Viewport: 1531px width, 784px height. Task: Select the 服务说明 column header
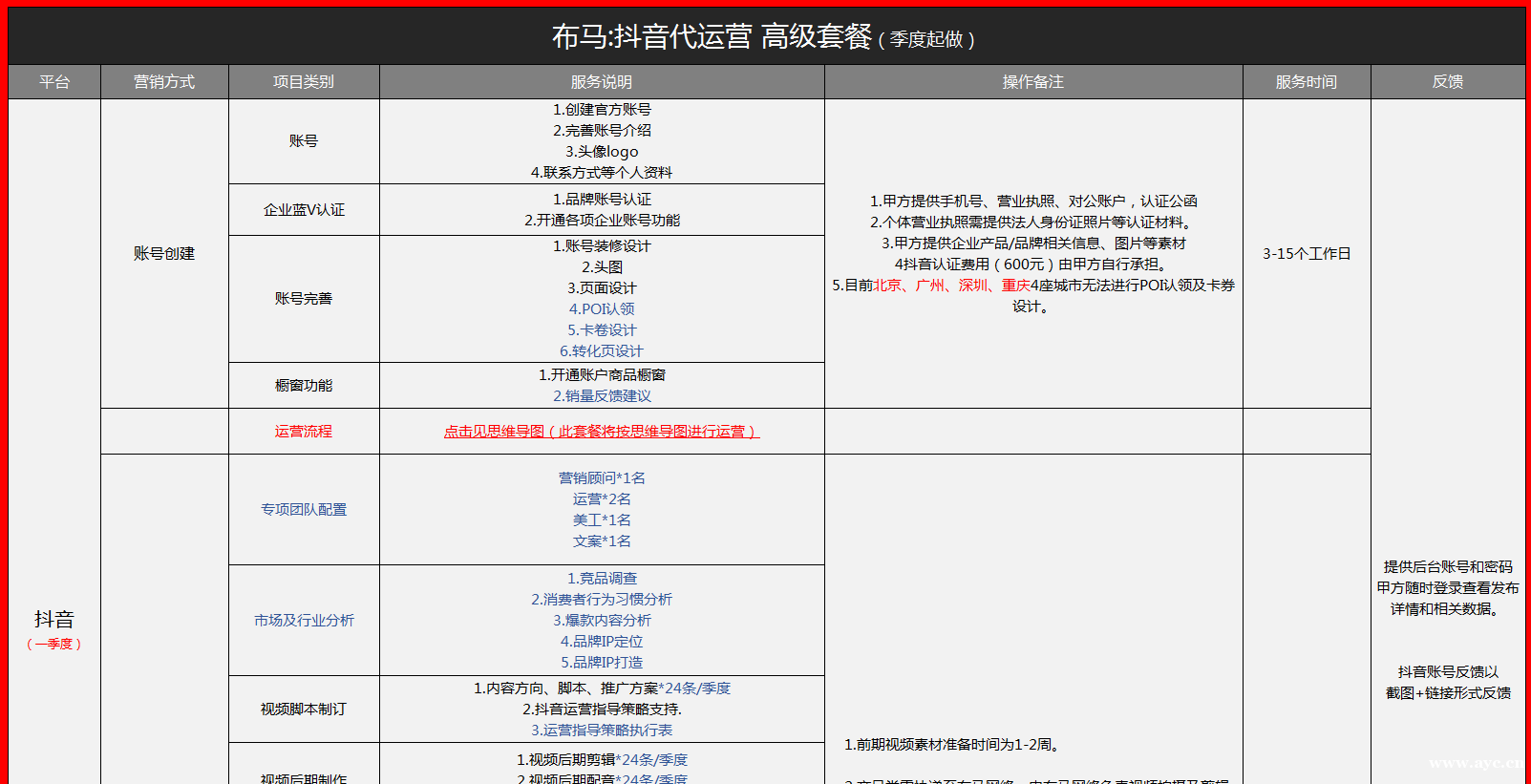[602, 82]
